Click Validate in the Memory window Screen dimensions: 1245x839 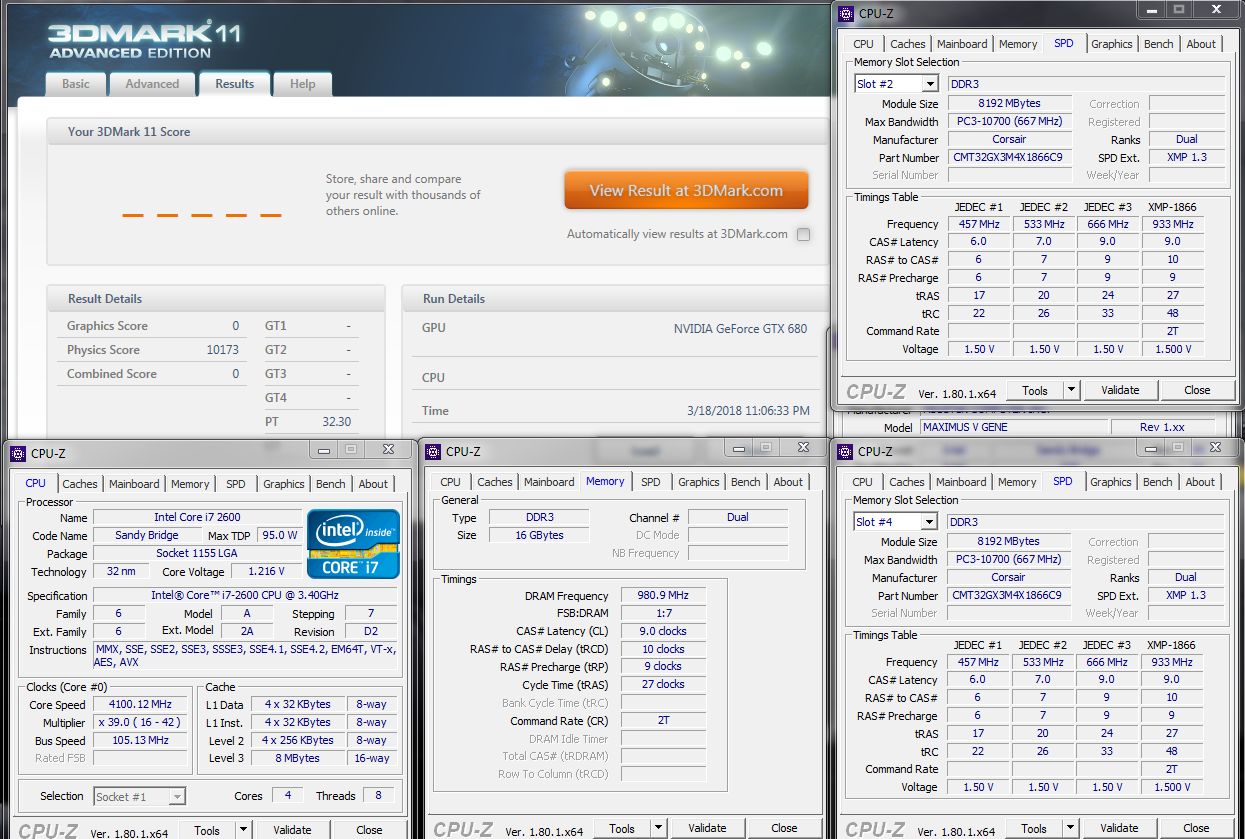click(x=707, y=829)
